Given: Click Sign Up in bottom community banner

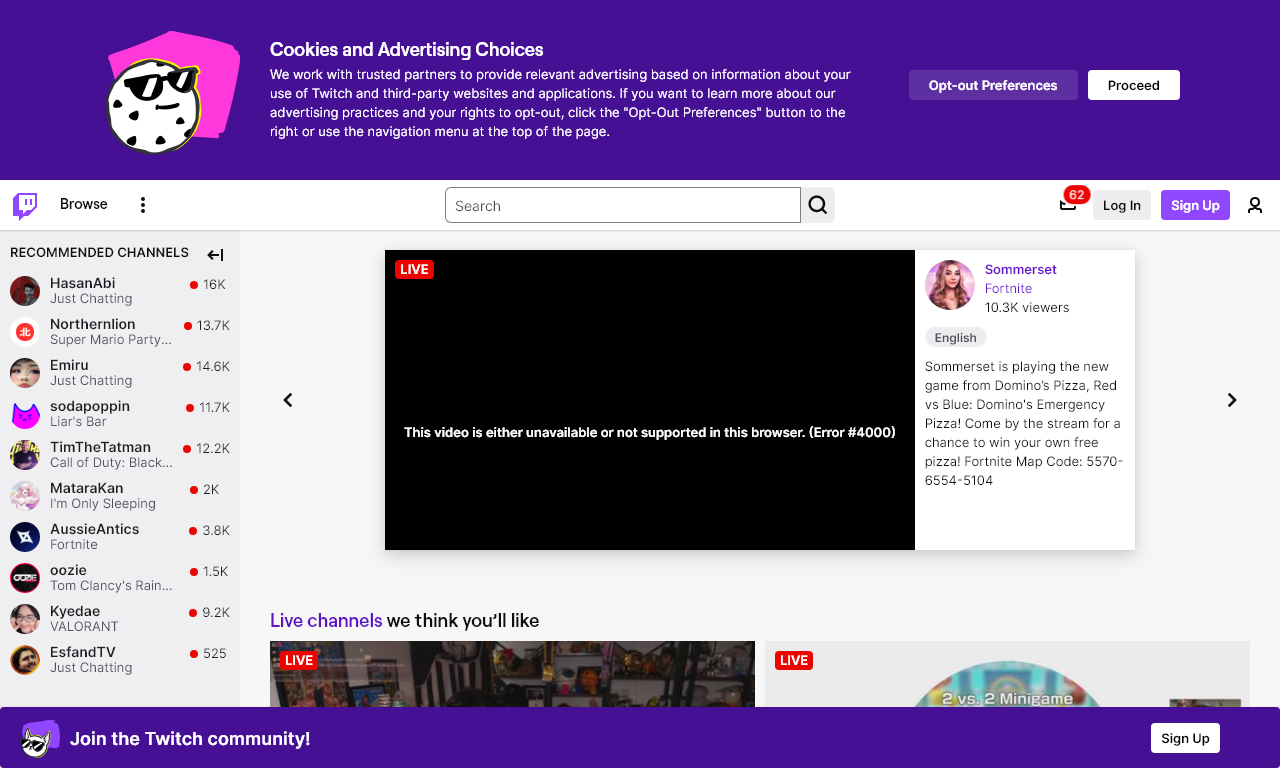Looking at the screenshot, I should 1185,738.
